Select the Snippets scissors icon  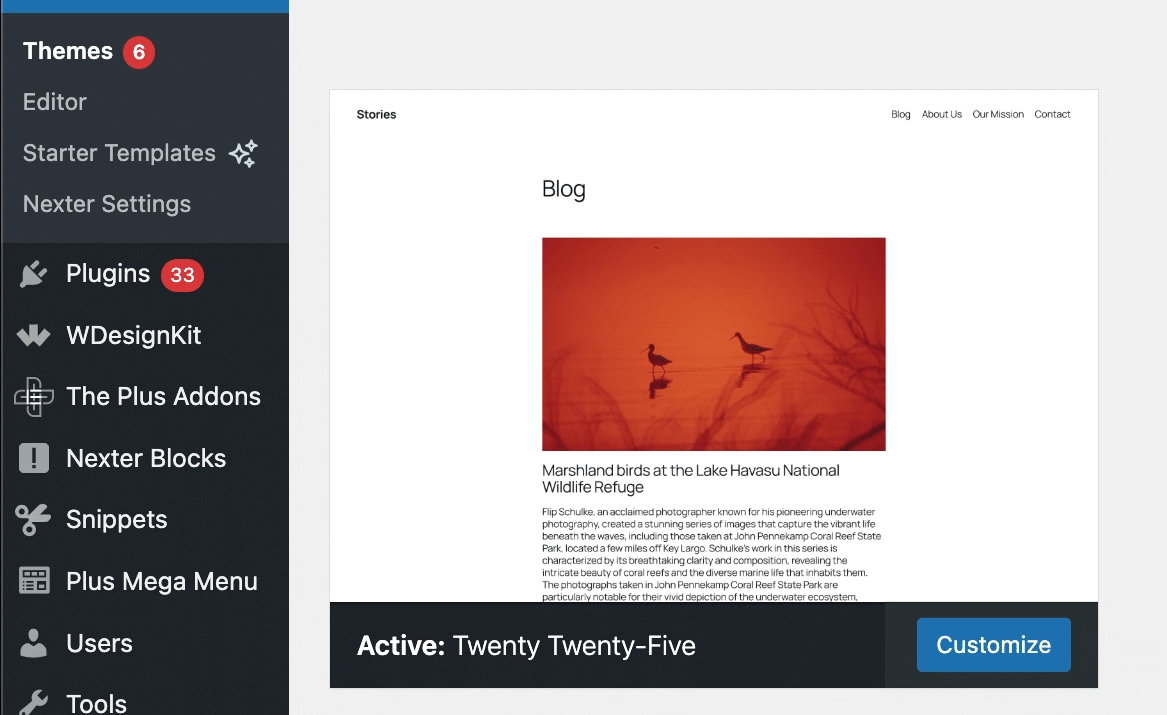tap(33, 520)
